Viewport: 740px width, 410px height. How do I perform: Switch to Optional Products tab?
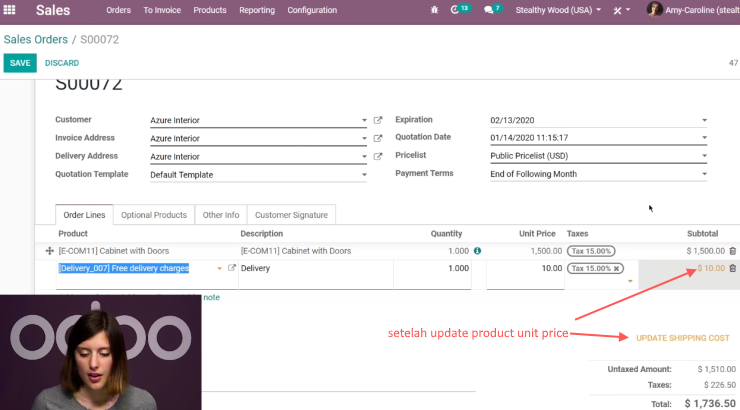pos(154,215)
